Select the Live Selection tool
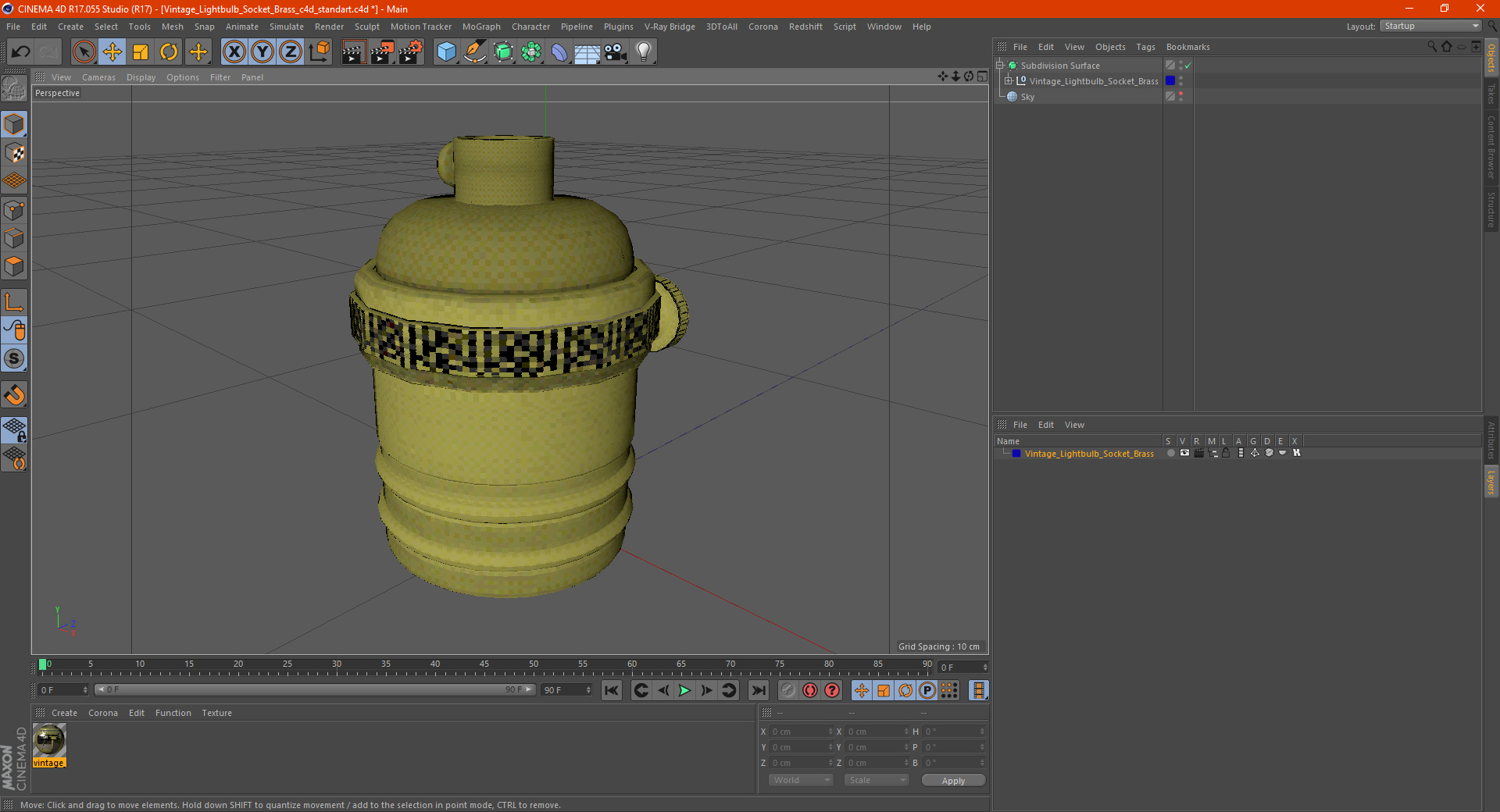 [x=84, y=52]
